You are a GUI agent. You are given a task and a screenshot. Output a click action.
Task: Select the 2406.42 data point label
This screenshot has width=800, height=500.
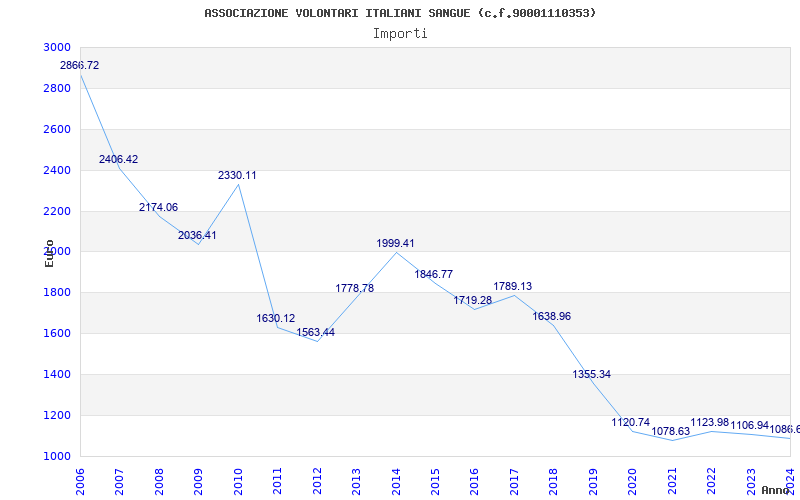click(118, 159)
